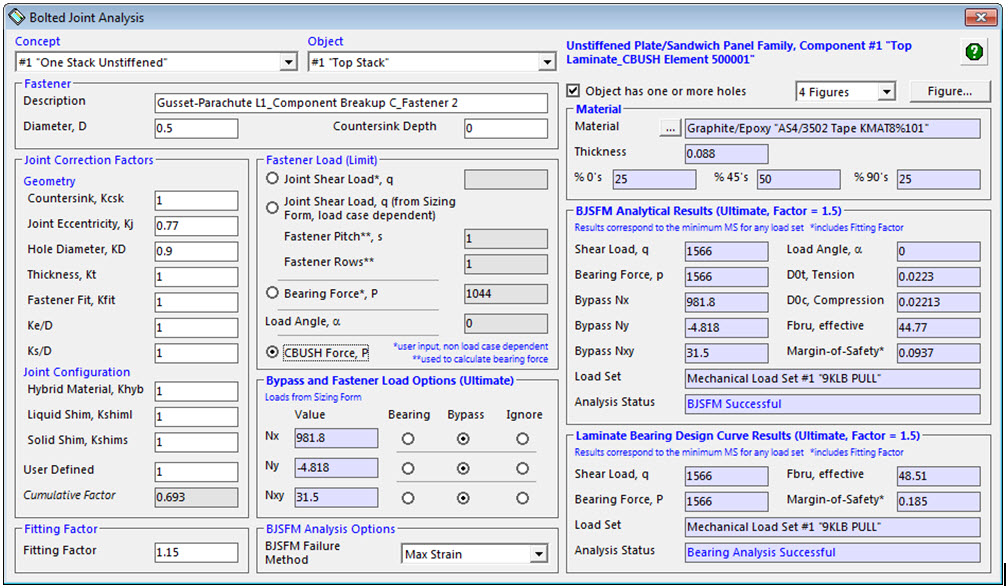Click the BJSFM Fbru, effective value
The height and width of the screenshot is (588, 1008).
939,328
